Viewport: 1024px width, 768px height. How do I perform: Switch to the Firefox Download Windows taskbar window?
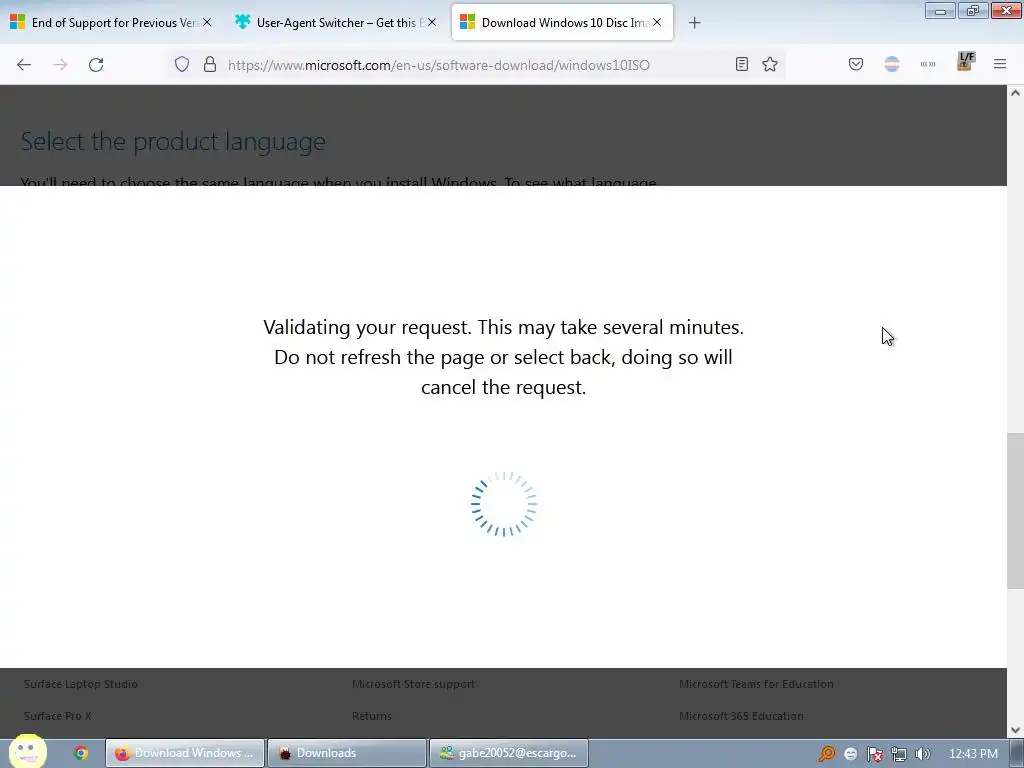coord(185,753)
